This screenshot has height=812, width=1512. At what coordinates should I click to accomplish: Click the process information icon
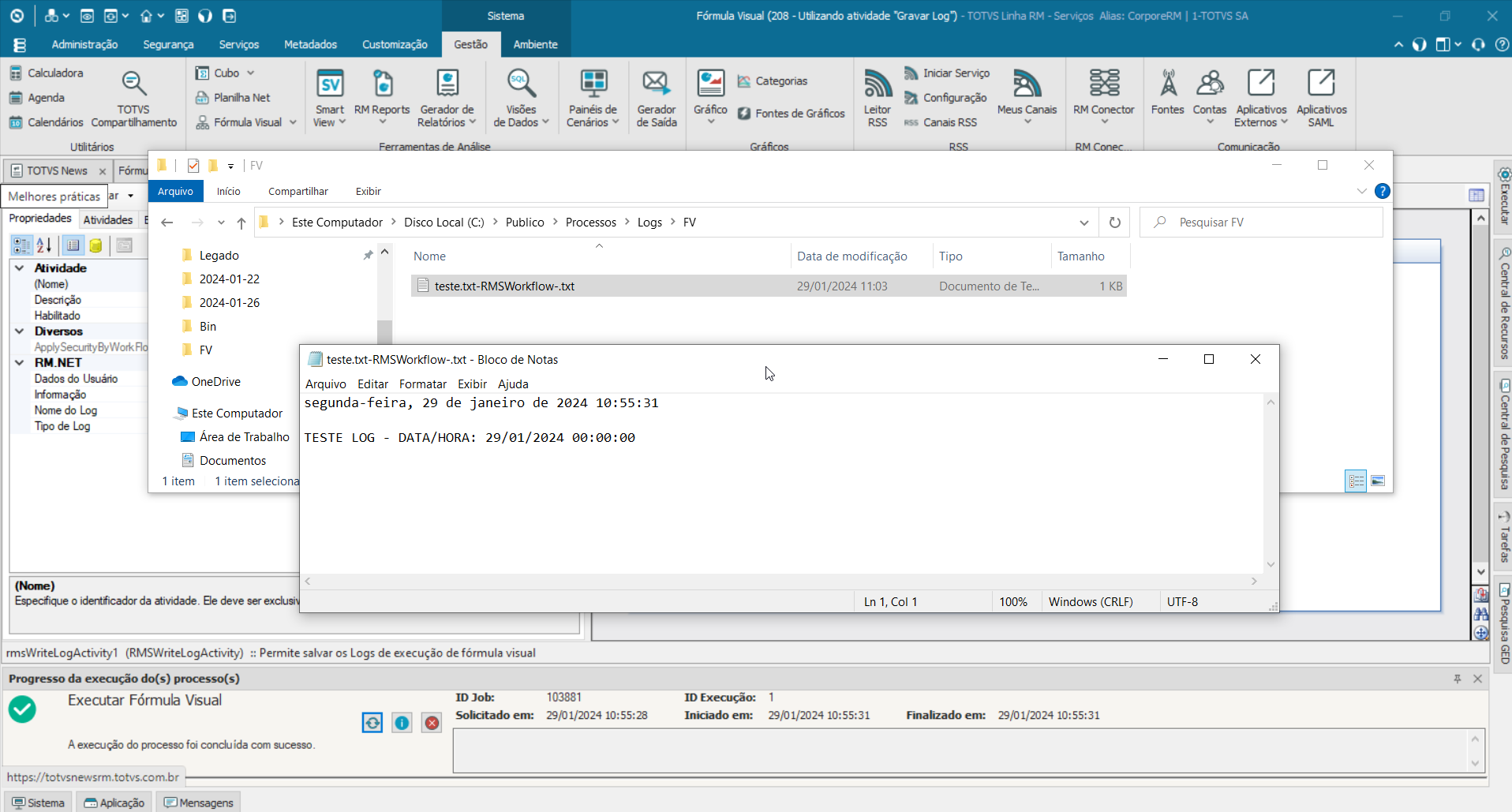(402, 722)
